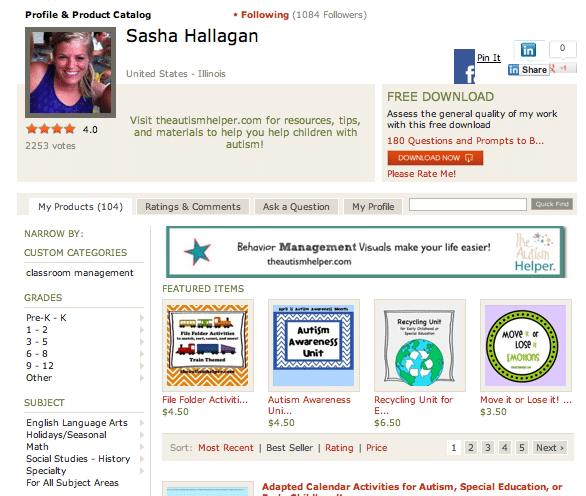Expand the Pre-K - K grade filter

coord(142,318)
